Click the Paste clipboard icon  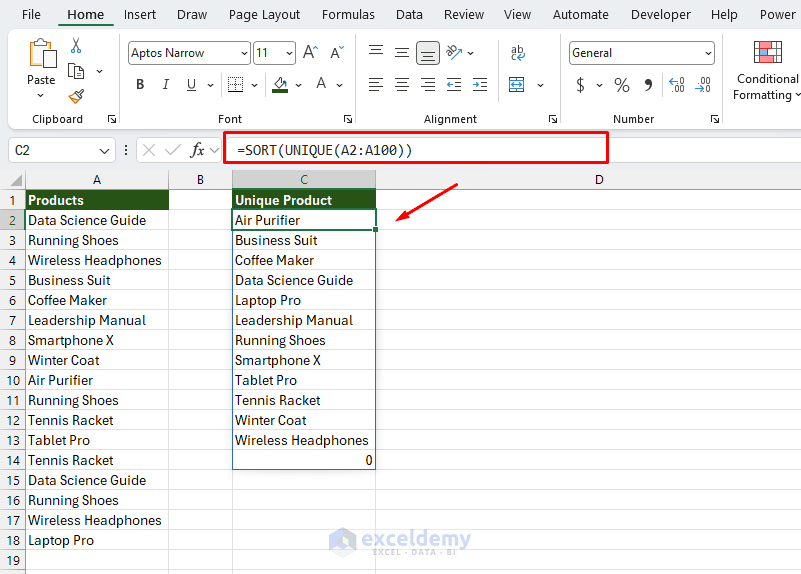[42, 54]
